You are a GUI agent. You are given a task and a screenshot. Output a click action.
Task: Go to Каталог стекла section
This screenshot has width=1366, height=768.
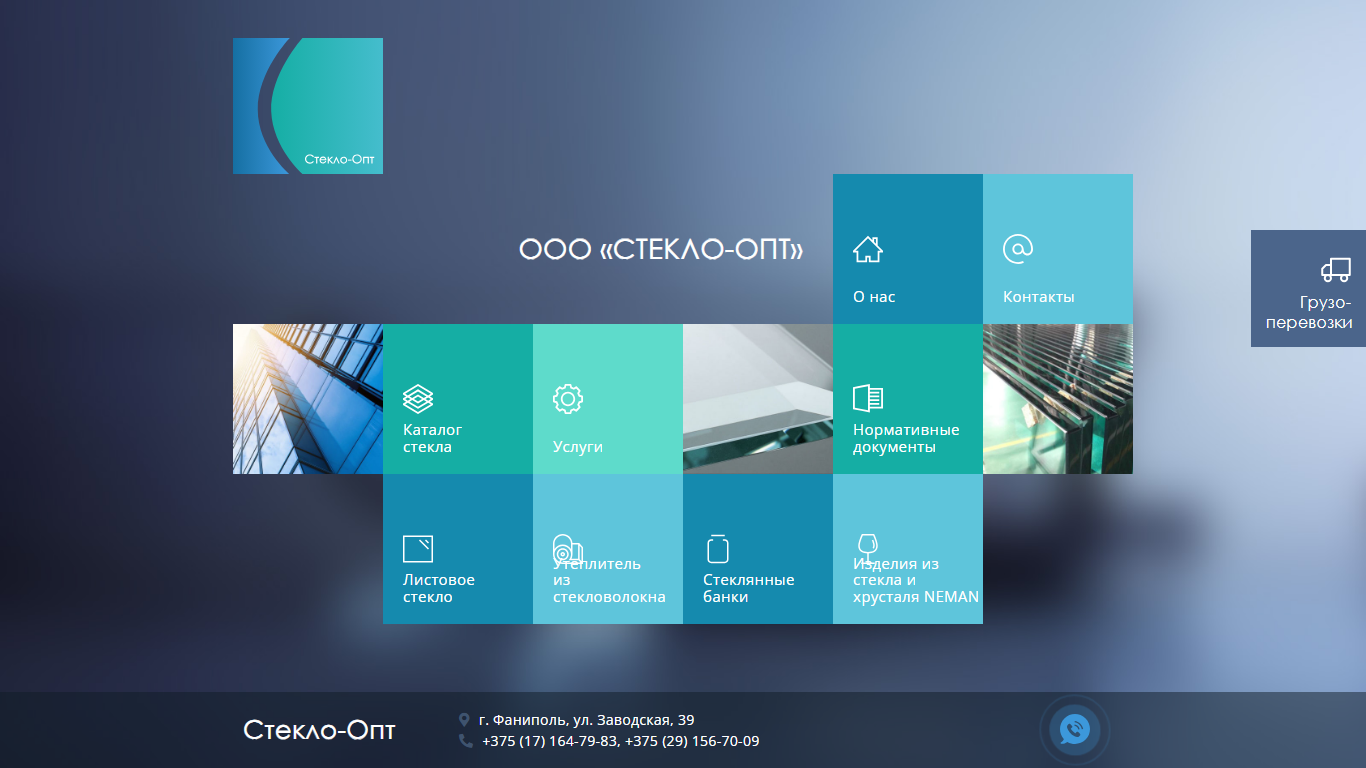click(458, 399)
